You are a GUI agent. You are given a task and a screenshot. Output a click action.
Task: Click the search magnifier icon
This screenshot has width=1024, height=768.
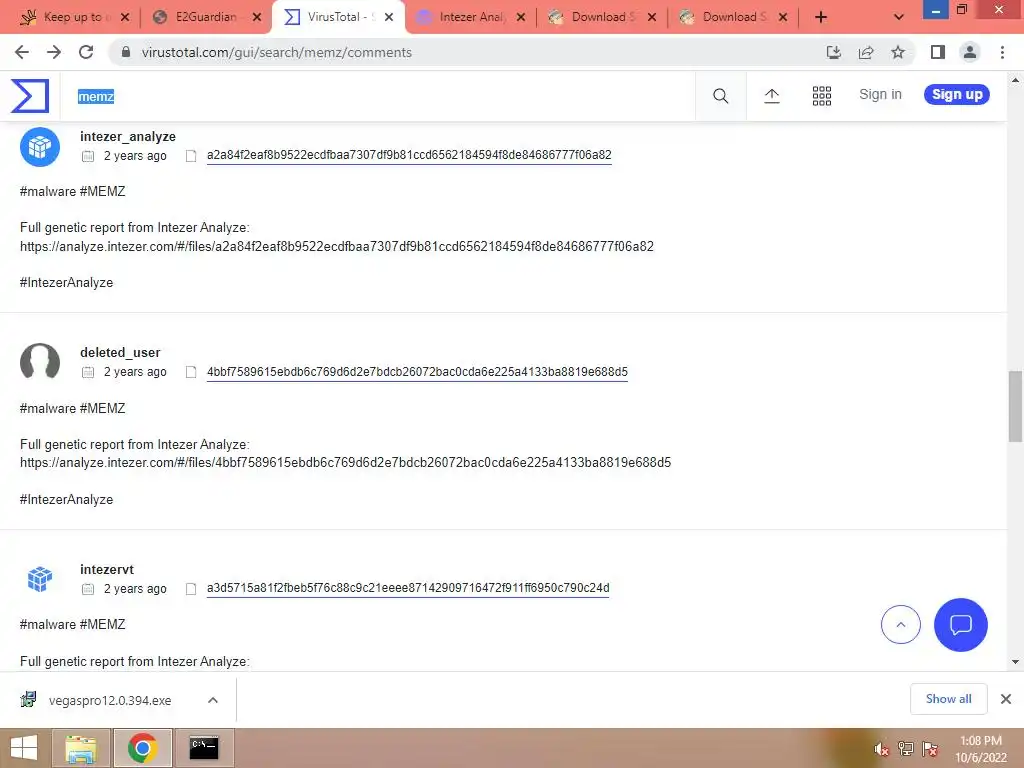click(x=720, y=96)
